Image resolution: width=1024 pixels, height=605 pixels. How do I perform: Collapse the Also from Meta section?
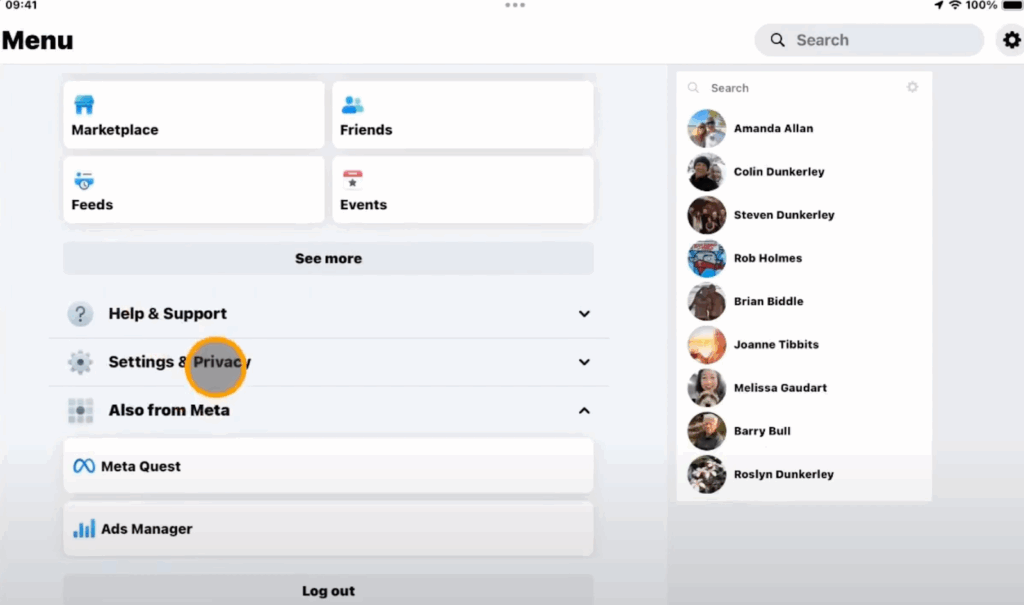584,411
